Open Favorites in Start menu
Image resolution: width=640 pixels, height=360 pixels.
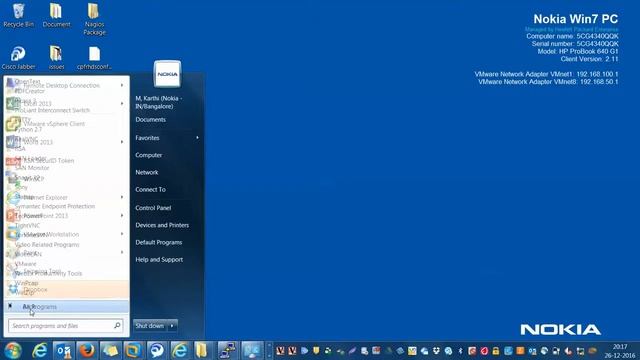147,138
